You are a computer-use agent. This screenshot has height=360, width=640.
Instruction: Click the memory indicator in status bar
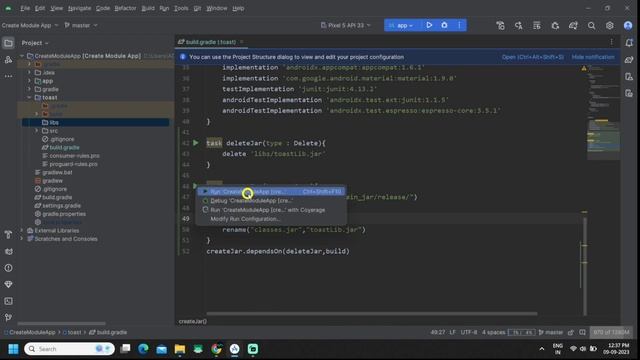click(611, 332)
